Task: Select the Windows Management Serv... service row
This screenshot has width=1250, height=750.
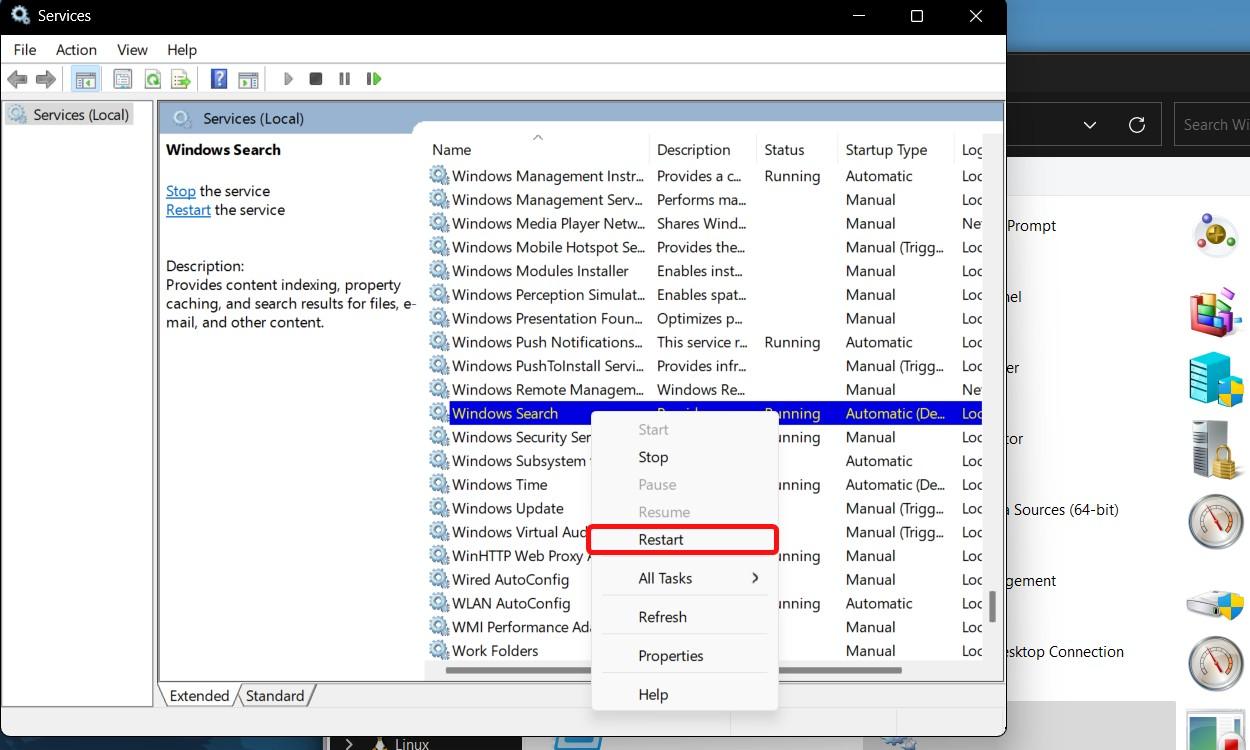Action: pyautogui.click(x=705, y=200)
